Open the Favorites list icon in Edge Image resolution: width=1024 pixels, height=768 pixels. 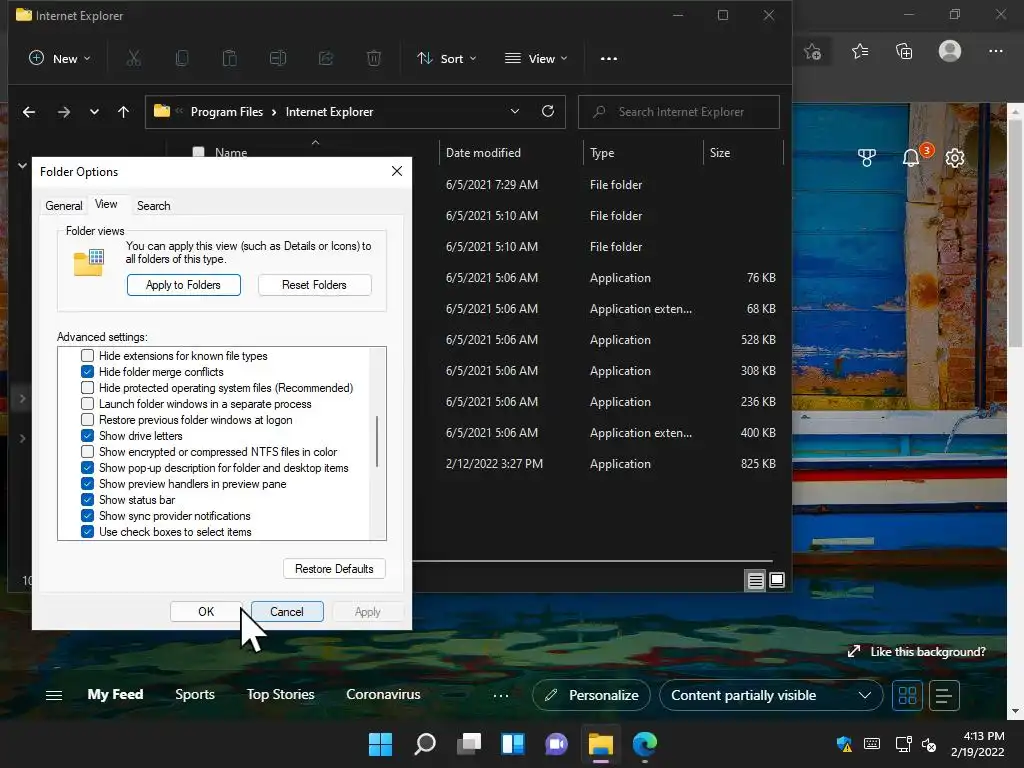click(x=860, y=51)
